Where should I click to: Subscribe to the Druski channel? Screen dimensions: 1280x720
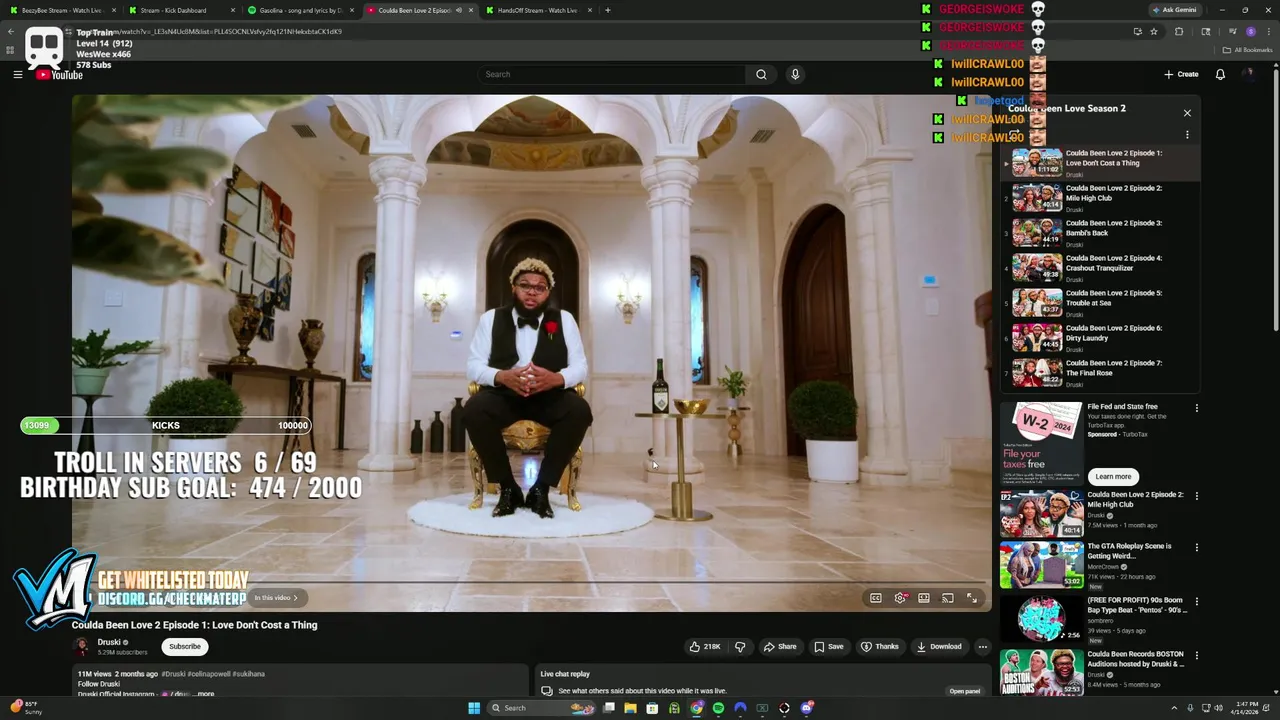pyautogui.click(x=185, y=647)
